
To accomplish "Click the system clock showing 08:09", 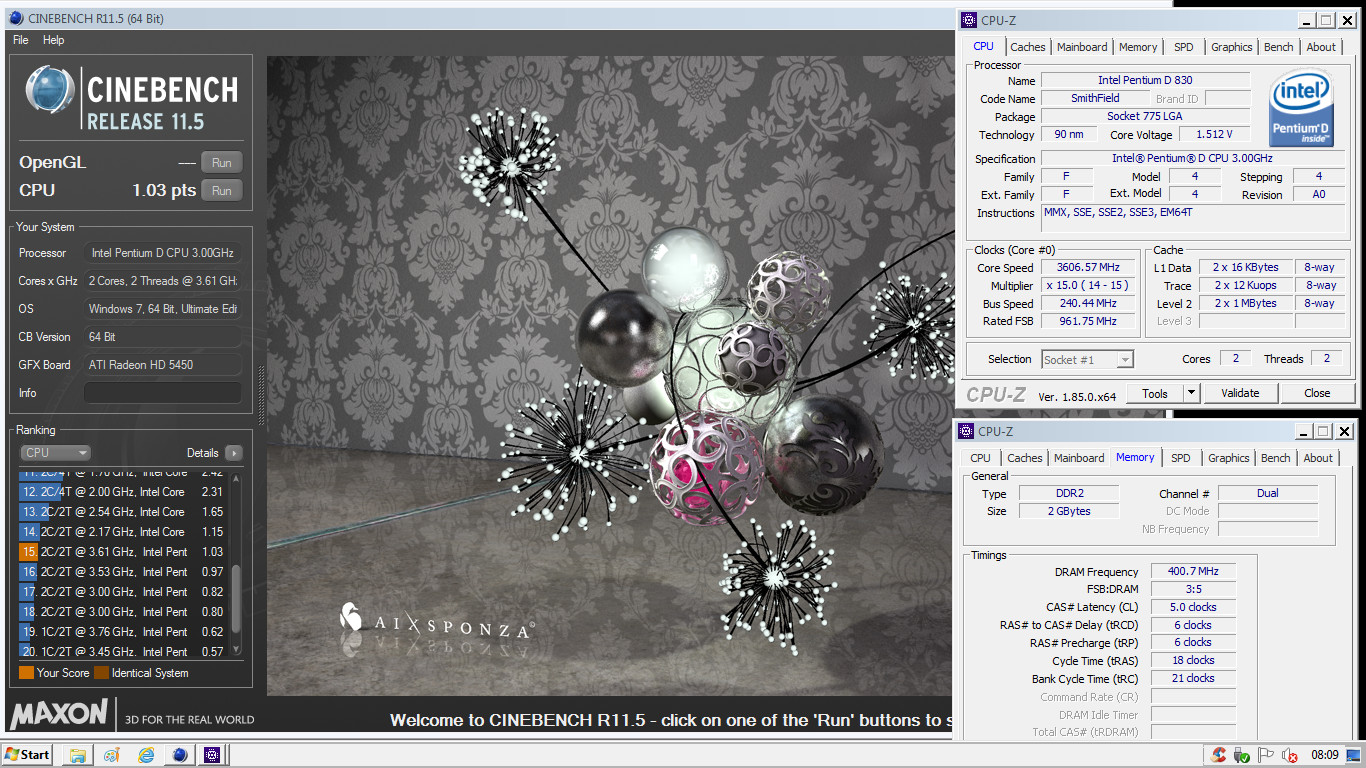I will (x=1325, y=755).
